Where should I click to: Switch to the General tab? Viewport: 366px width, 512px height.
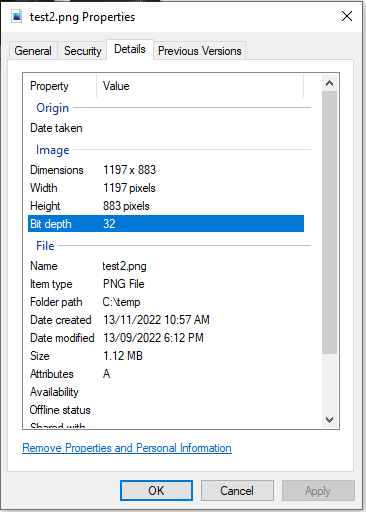[x=33, y=51]
